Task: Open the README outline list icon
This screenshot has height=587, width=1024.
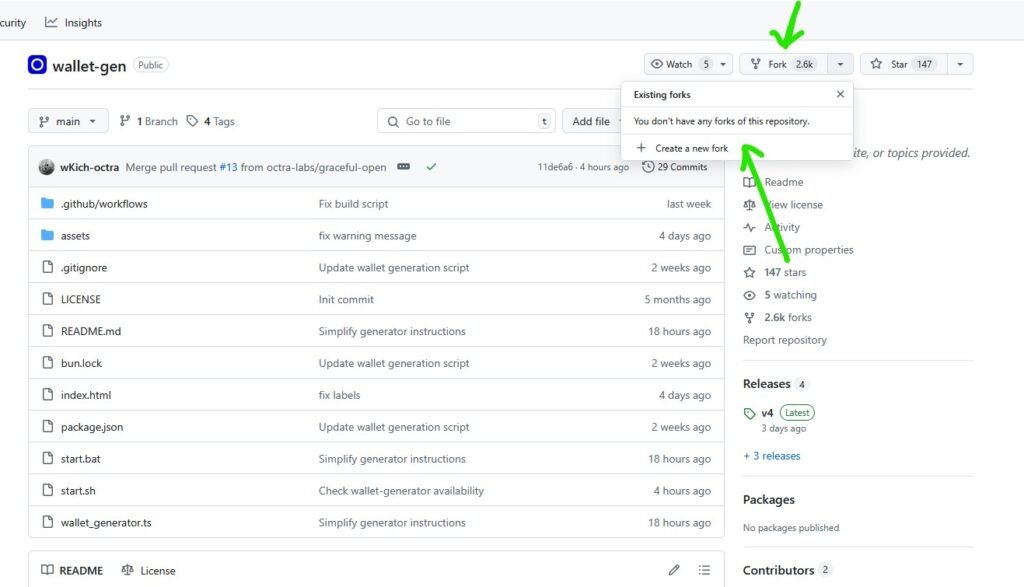Action: click(704, 570)
